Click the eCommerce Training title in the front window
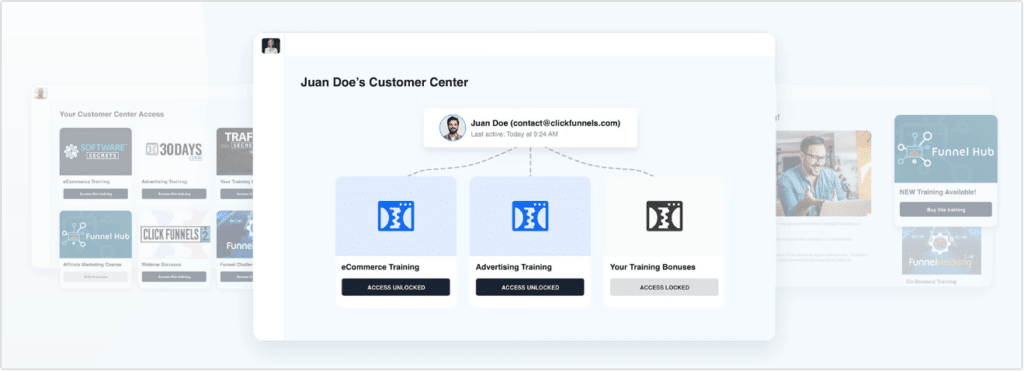 380,267
